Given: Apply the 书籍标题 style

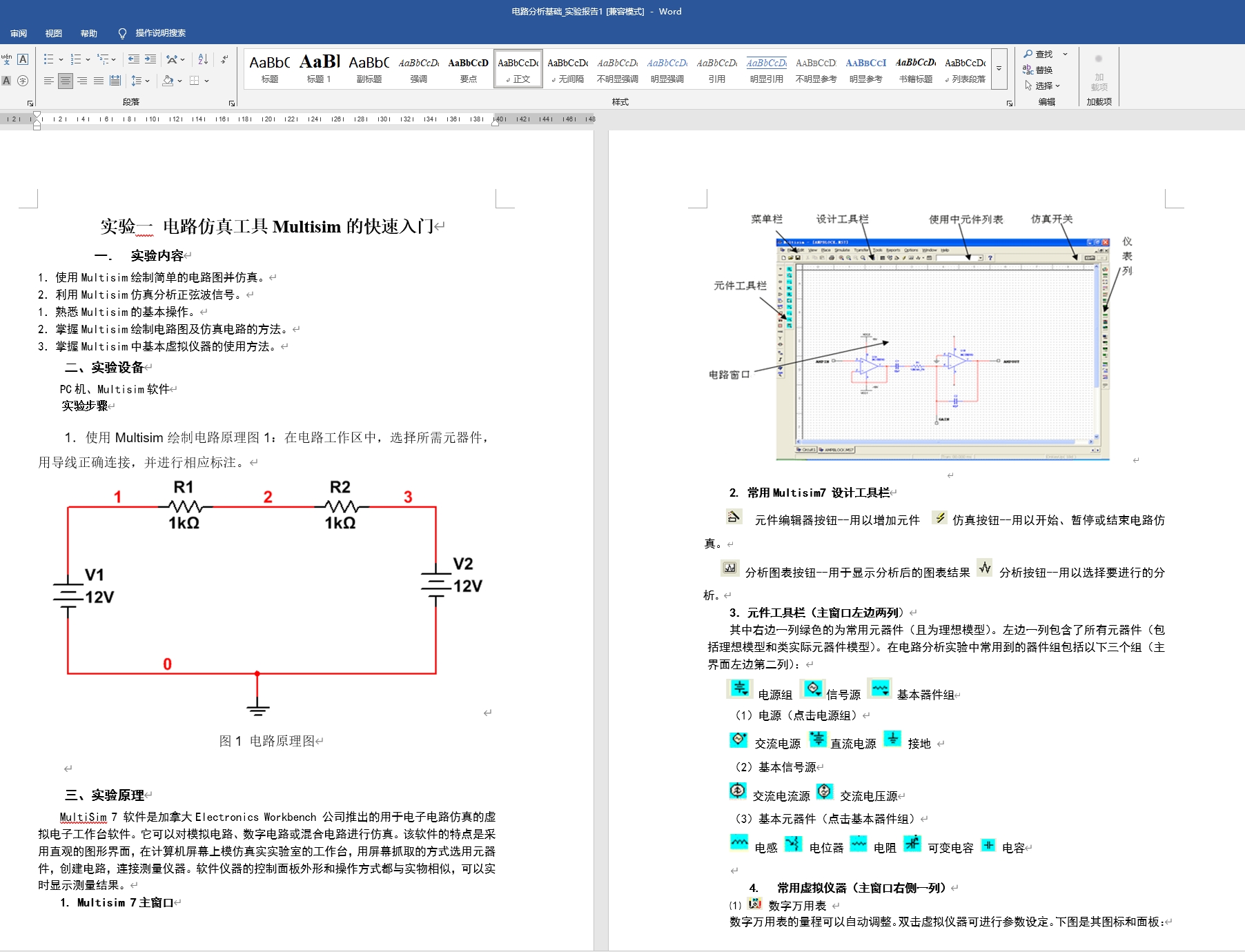Looking at the screenshot, I should (x=916, y=69).
